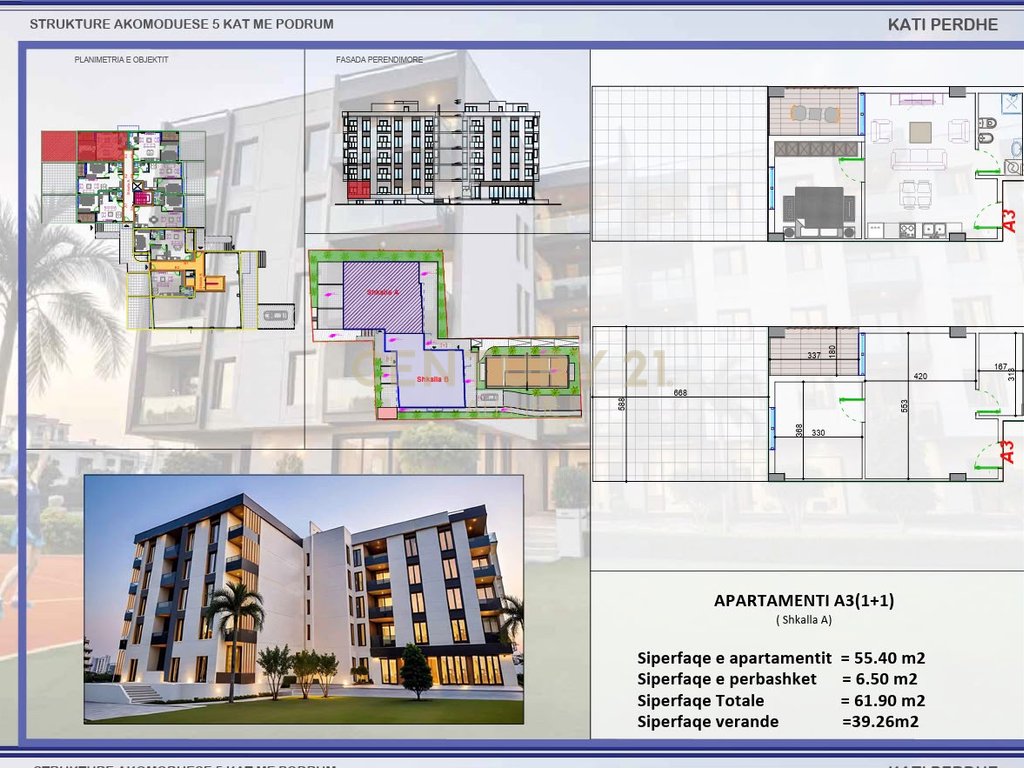
Task: Click the "PLANIMETRIA E OBJEKTIT" label
Action: (121, 59)
